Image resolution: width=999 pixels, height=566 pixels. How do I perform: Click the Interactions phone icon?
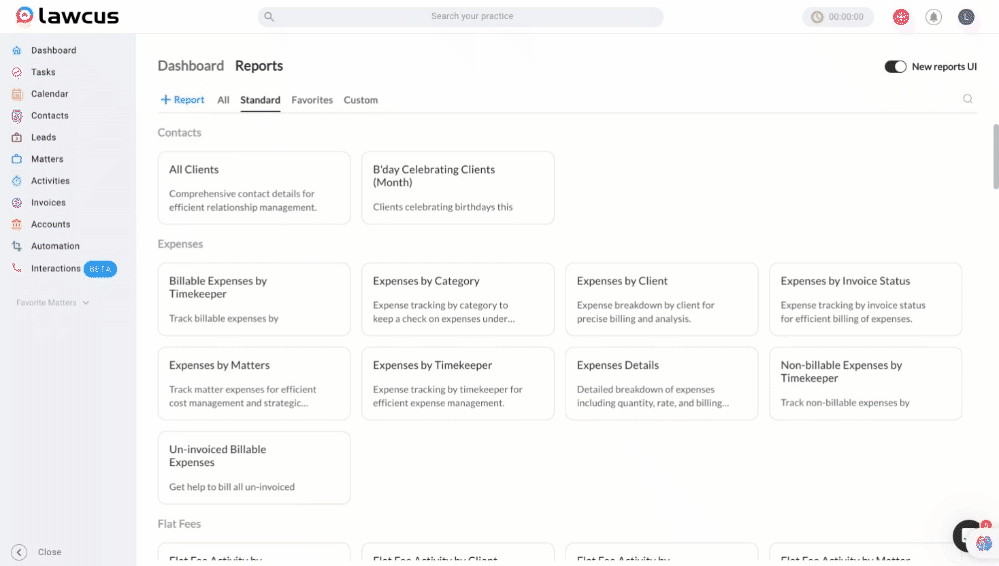click(x=17, y=268)
